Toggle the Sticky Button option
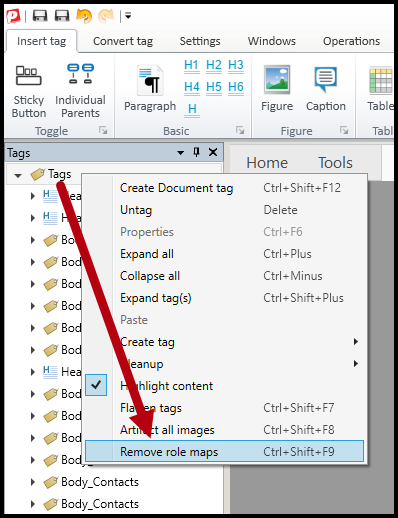Viewport: 398px width, 518px height. 29,92
